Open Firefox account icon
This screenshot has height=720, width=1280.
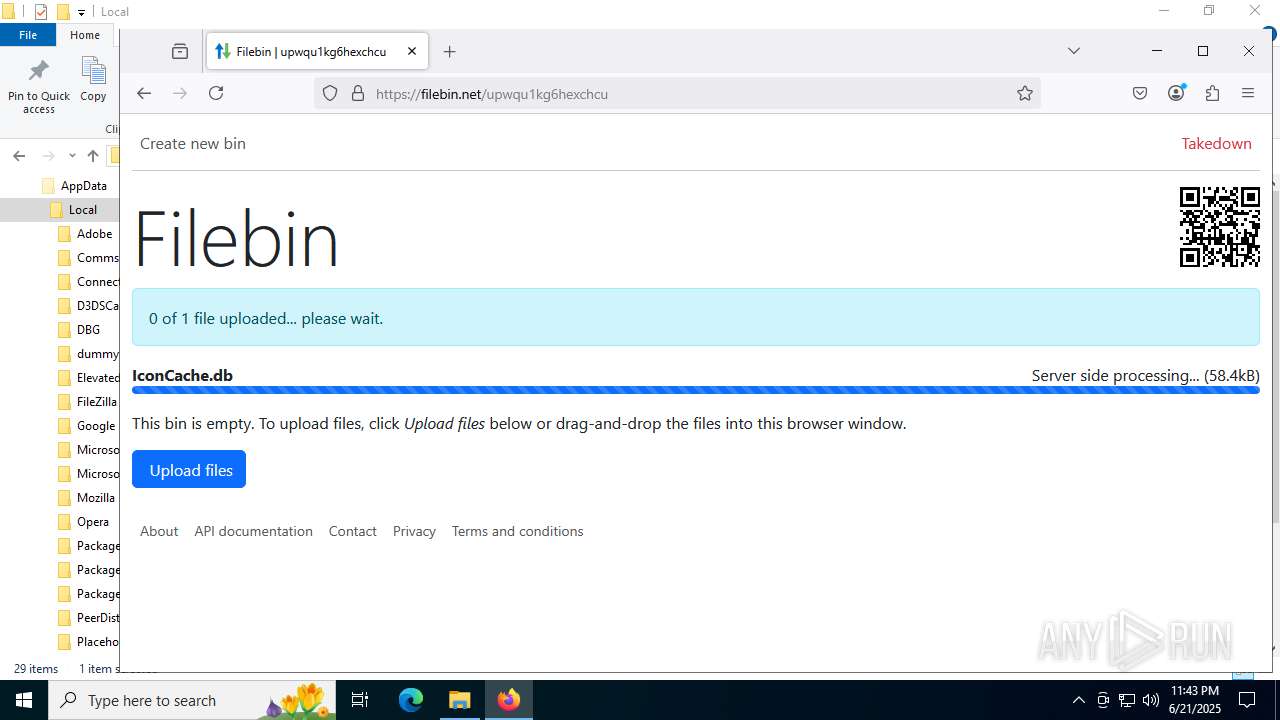1176,93
